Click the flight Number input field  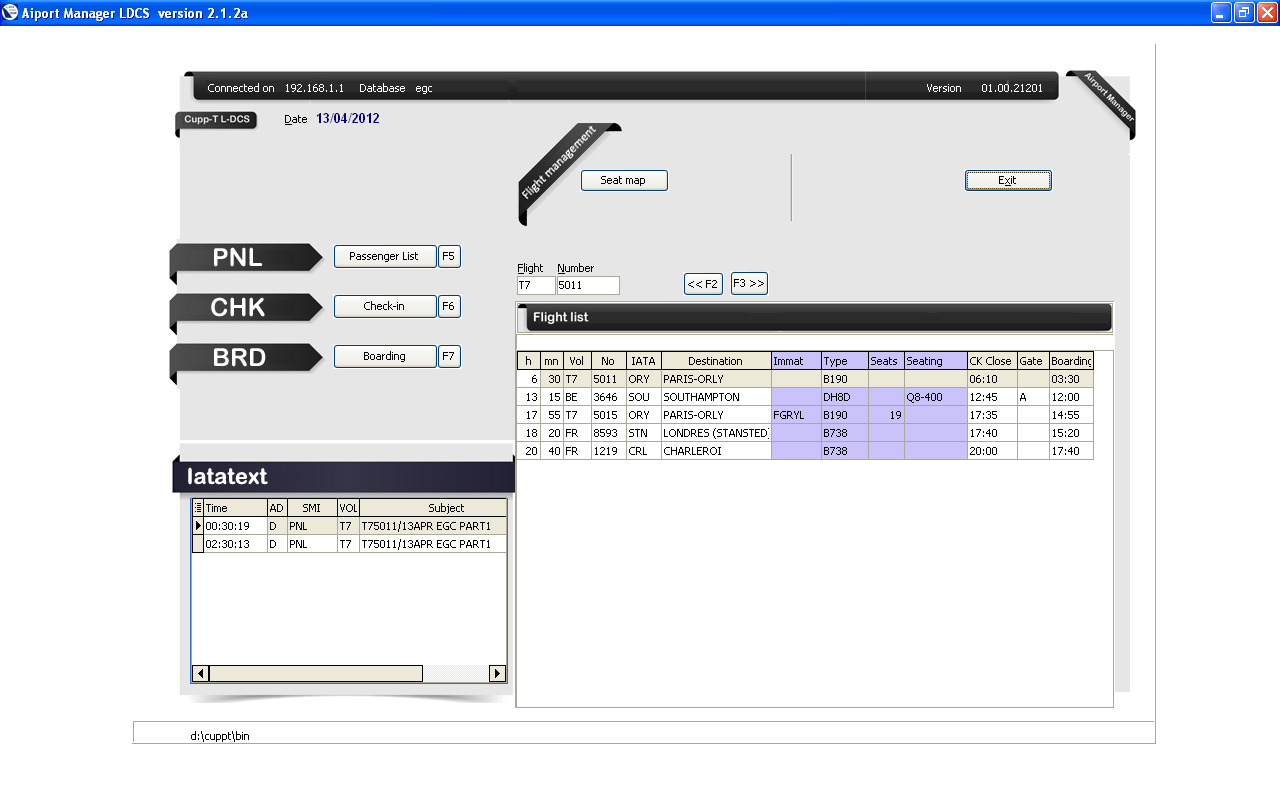(588, 286)
